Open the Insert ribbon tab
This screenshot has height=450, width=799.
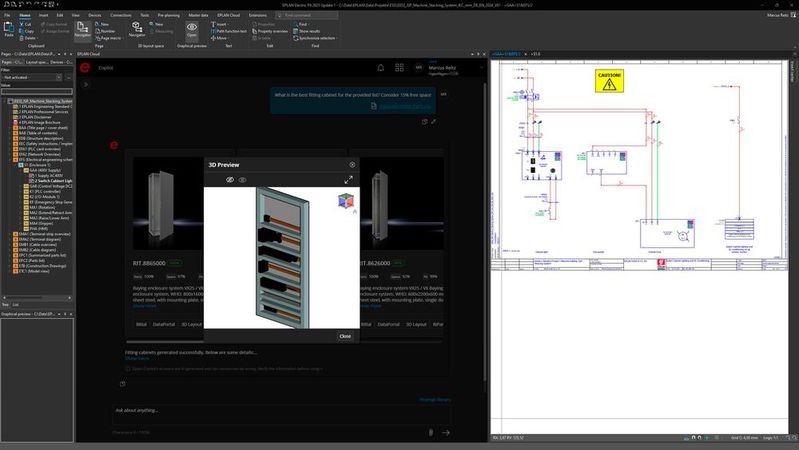[42, 16]
